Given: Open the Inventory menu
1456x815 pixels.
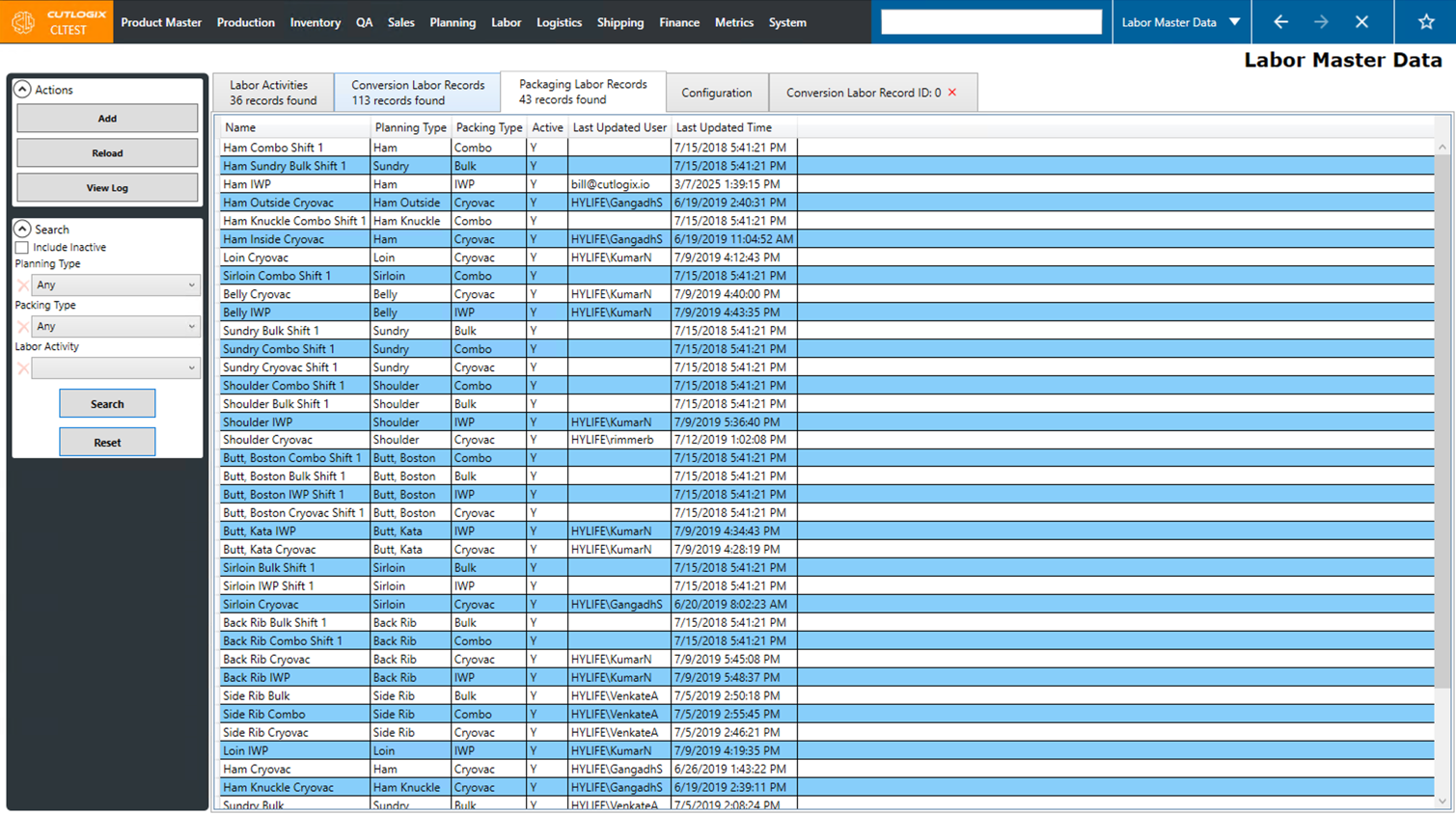Looking at the screenshot, I should pyautogui.click(x=315, y=22).
